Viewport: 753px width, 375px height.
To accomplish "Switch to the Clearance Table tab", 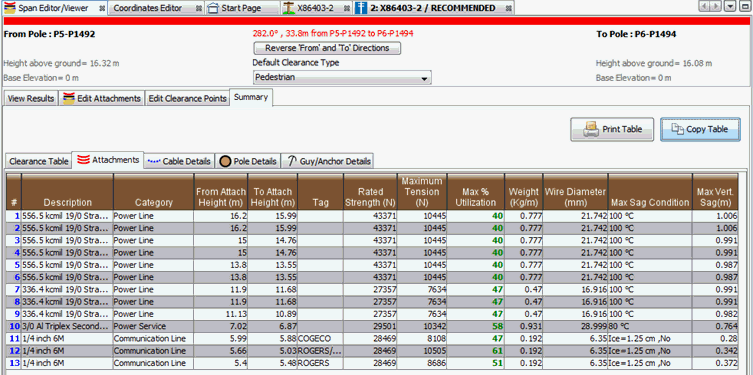I will click(38, 161).
